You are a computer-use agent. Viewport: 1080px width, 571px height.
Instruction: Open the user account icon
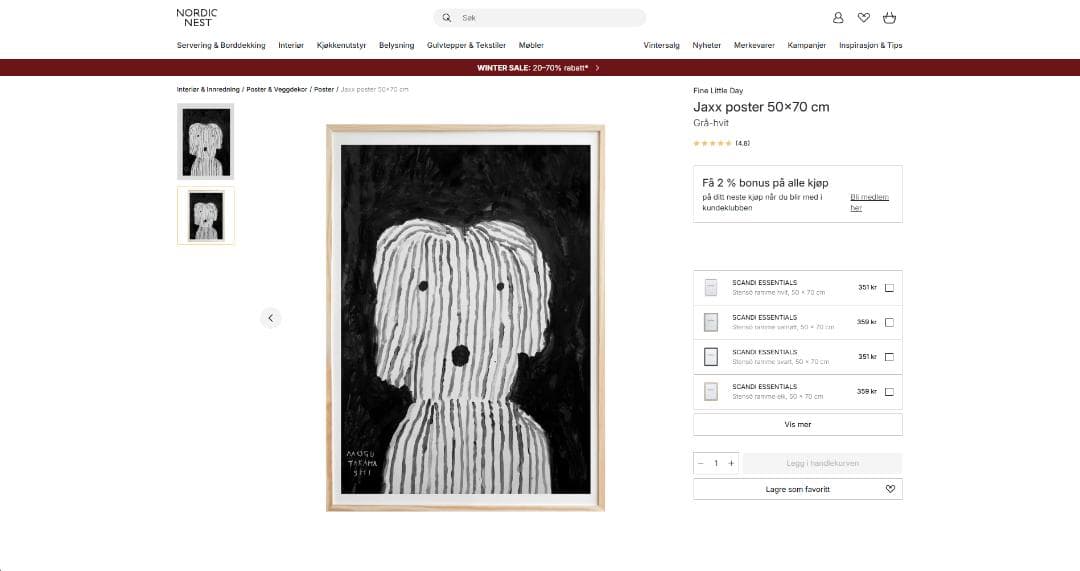coord(838,18)
